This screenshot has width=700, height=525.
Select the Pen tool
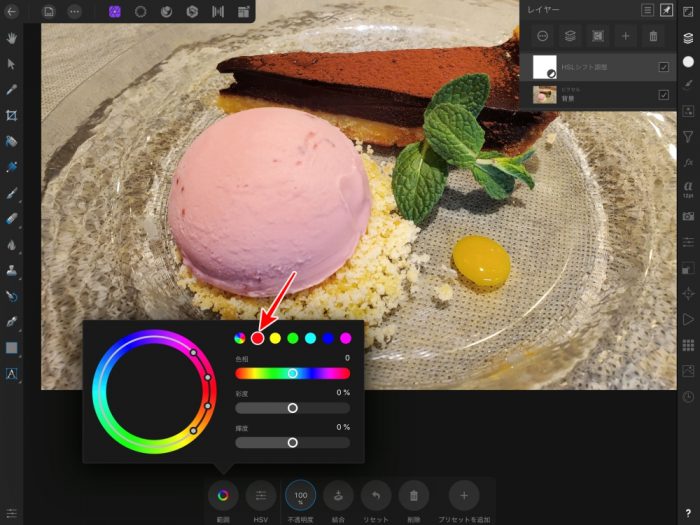12,322
